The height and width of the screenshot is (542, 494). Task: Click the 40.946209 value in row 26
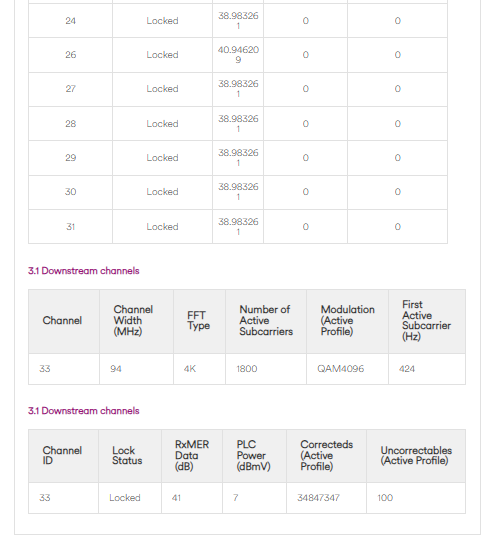tap(238, 55)
